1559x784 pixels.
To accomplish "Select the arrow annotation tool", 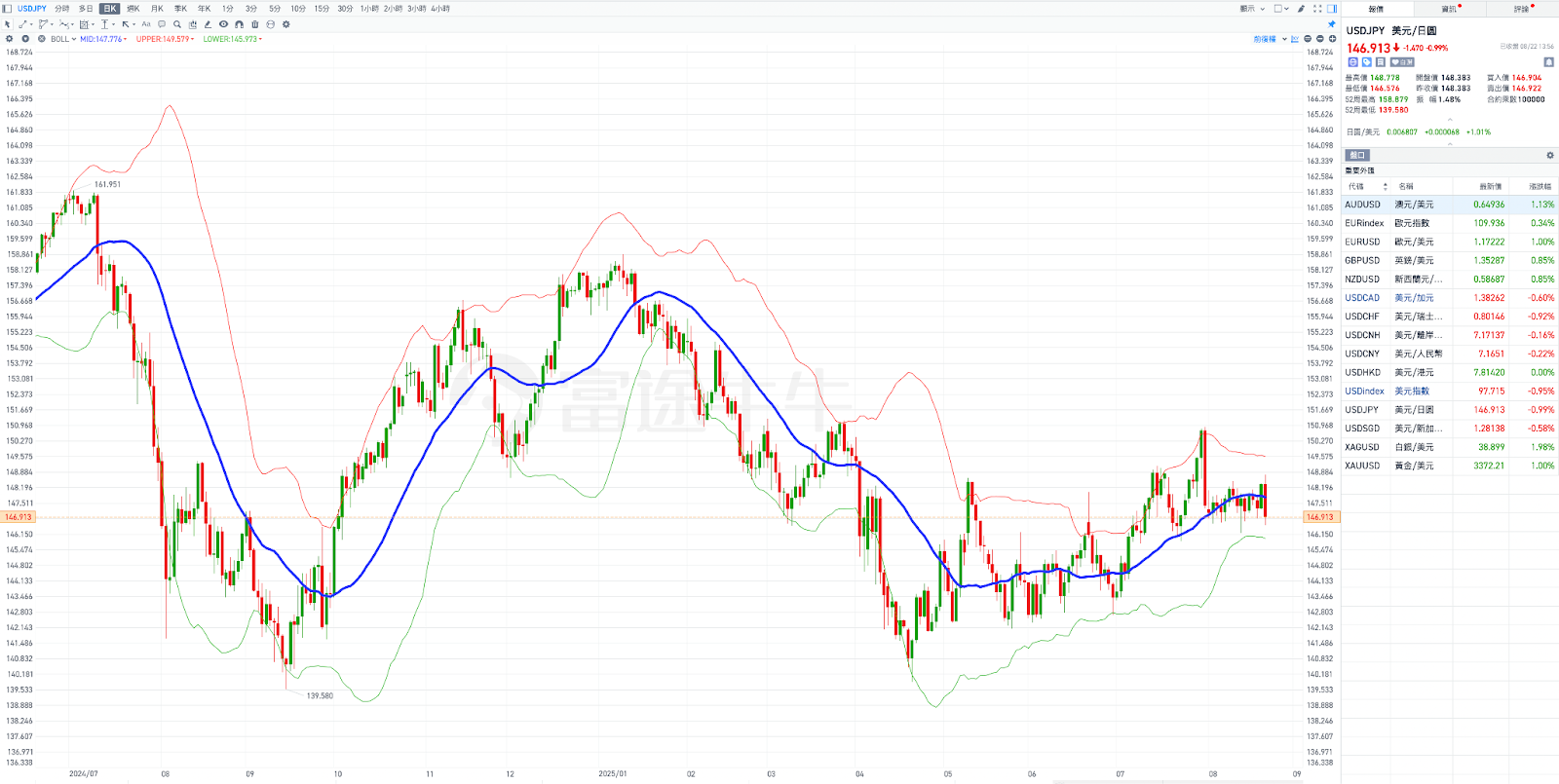I will pos(126,24).
